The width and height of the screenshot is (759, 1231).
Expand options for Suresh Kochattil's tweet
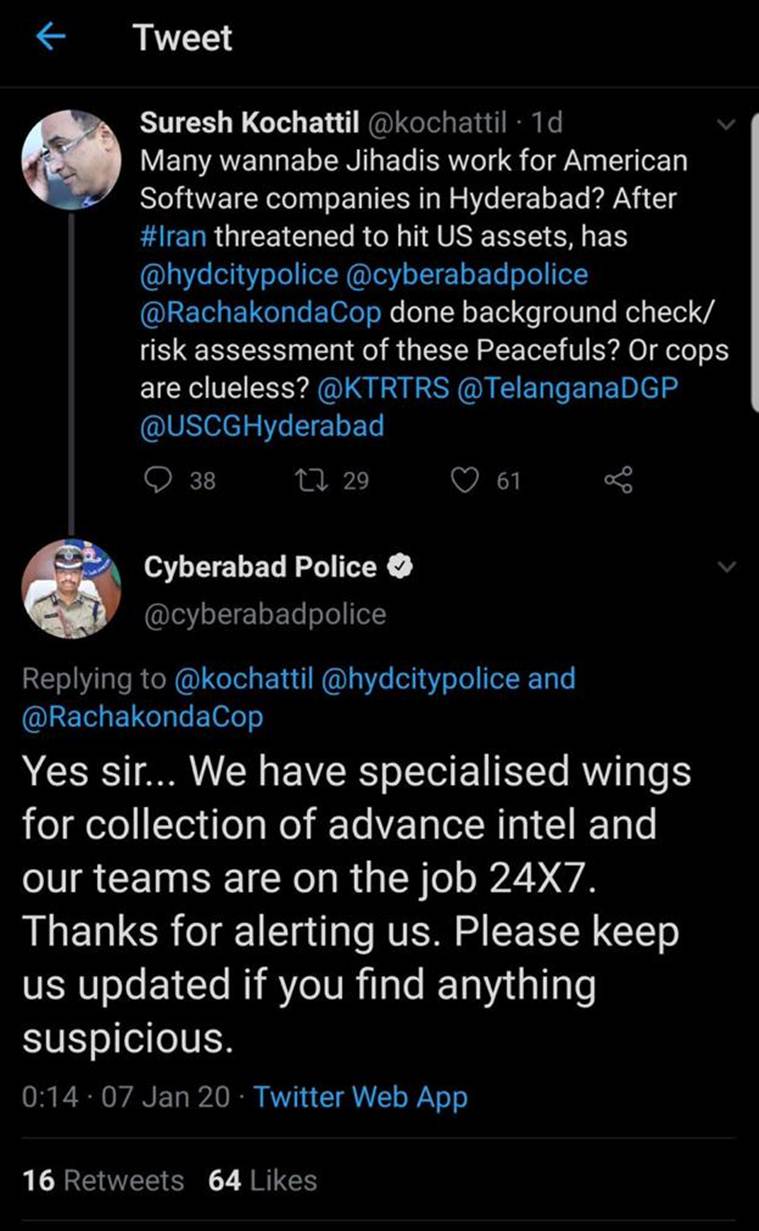[x=727, y=125]
